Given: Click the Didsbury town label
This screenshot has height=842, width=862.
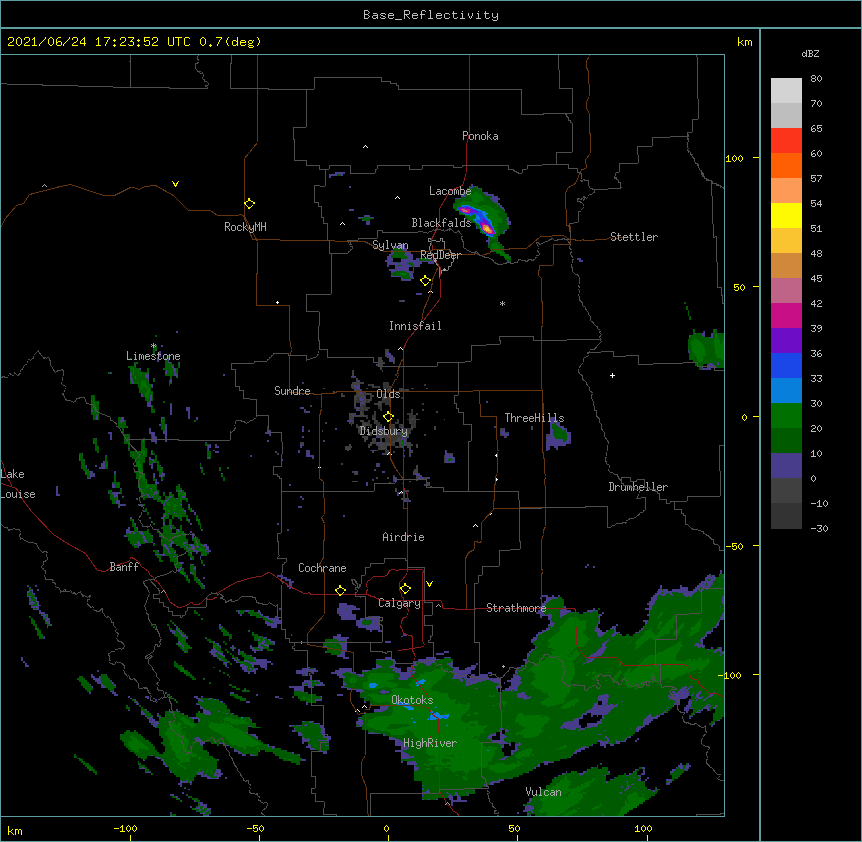Looking at the screenshot, I should pyautogui.click(x=383, y=431).
